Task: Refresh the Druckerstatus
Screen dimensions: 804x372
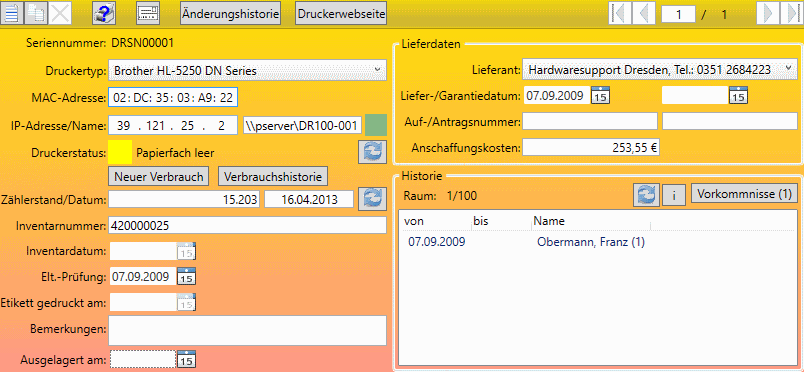Action: point(372,152)
